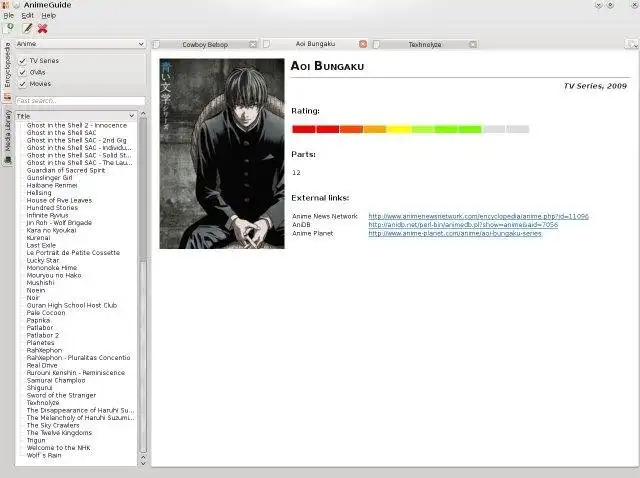Select Texhnolyze in the title list

click(43, 403)
